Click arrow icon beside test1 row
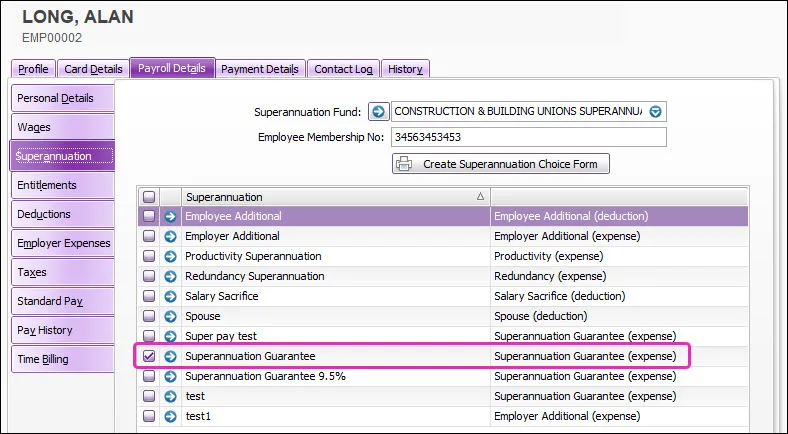 170,416
